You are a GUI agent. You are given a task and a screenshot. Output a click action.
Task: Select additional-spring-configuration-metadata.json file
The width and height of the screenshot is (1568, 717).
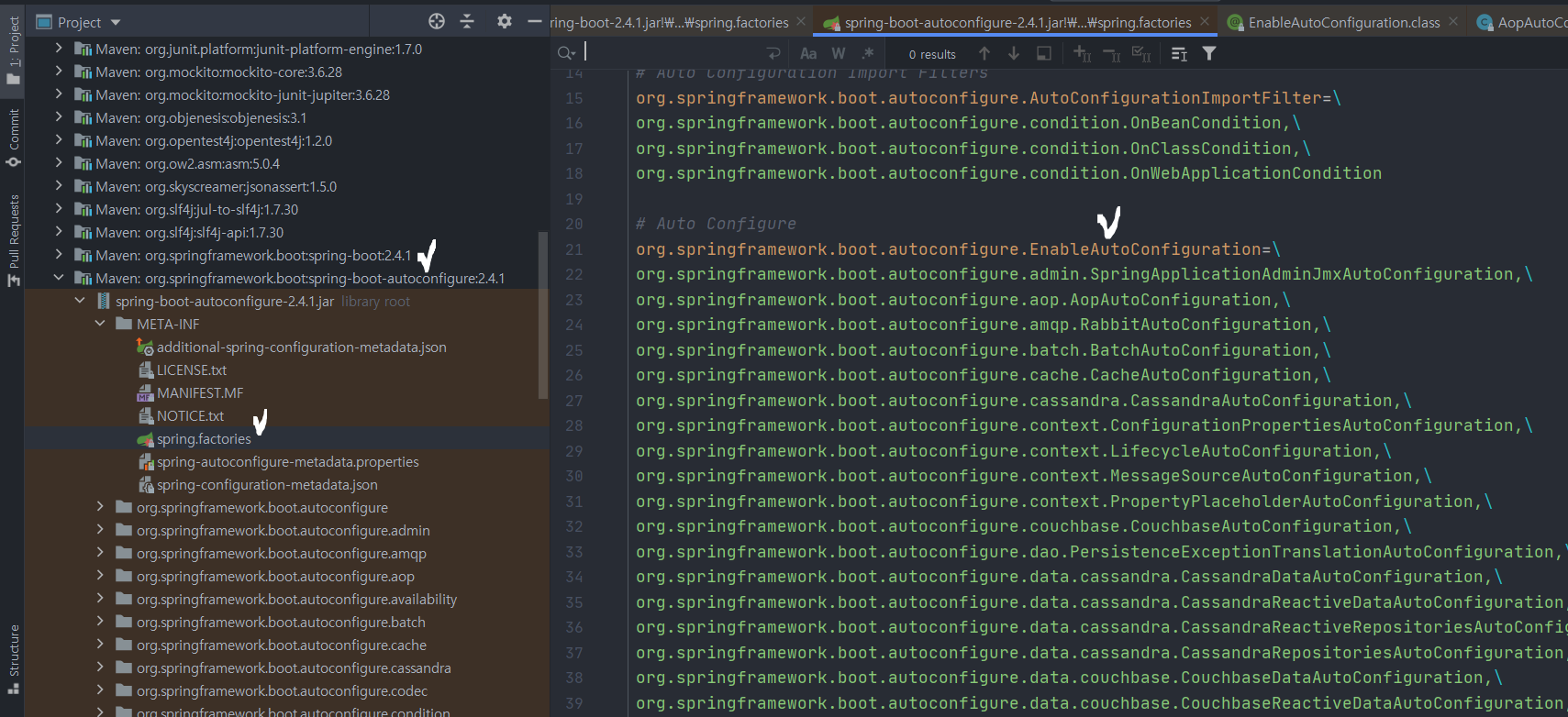tap(301, 347)
